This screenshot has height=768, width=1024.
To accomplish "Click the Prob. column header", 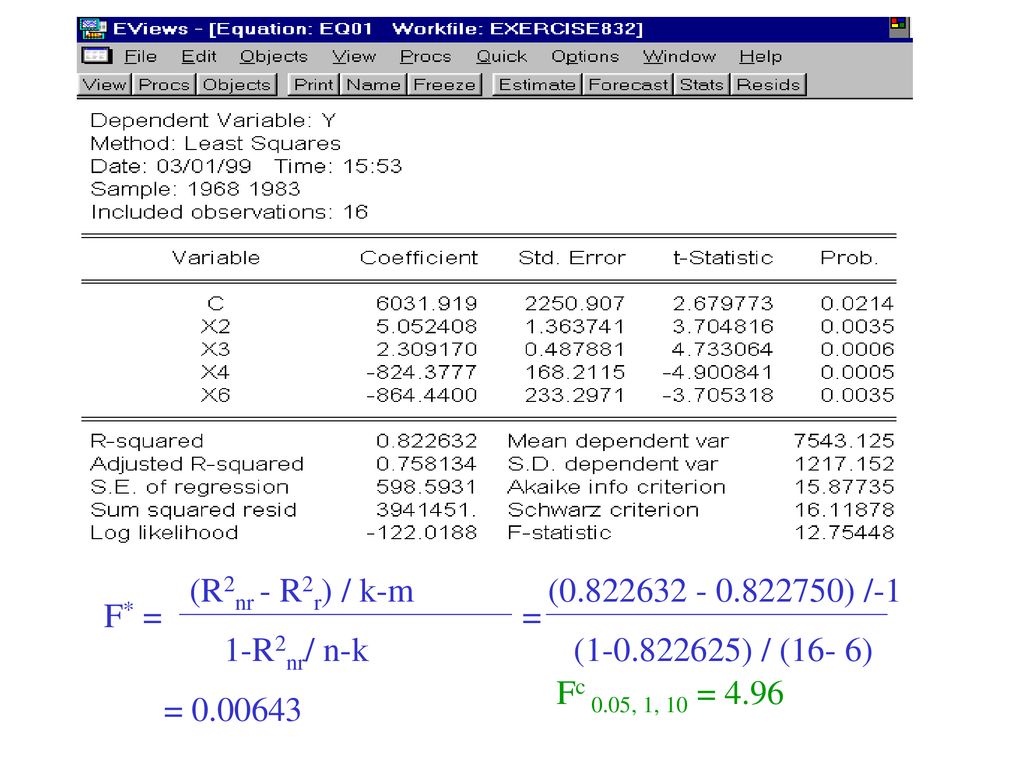I will (849, 258).
